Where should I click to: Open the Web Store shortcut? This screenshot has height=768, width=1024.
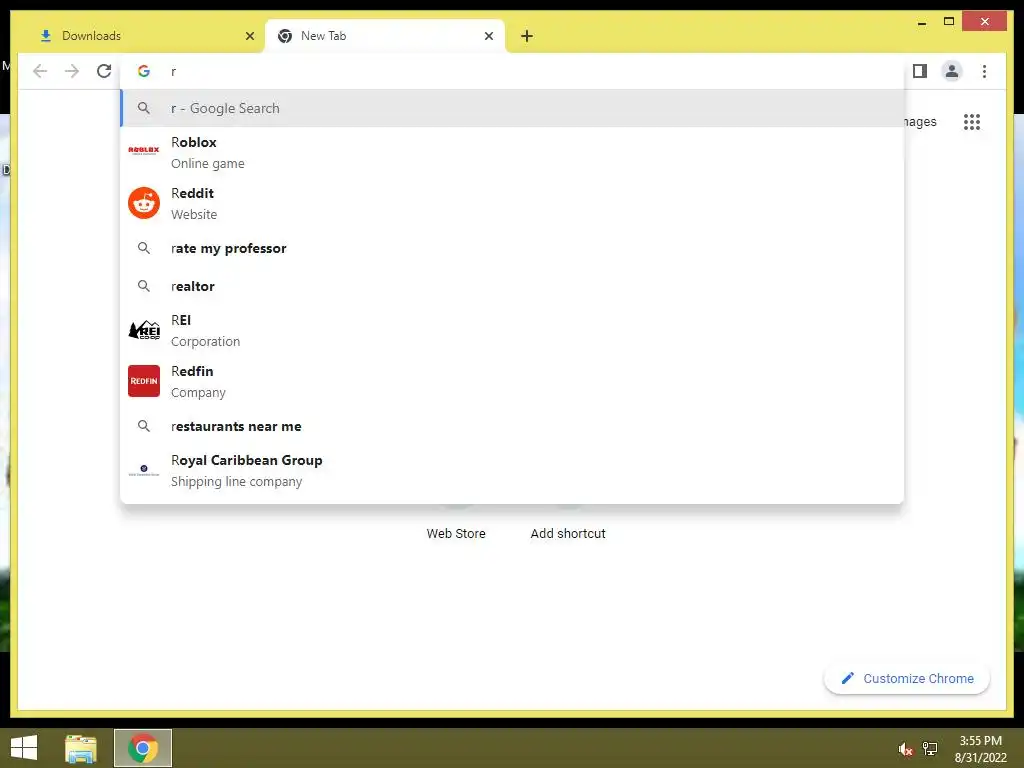tap(456, 533)
